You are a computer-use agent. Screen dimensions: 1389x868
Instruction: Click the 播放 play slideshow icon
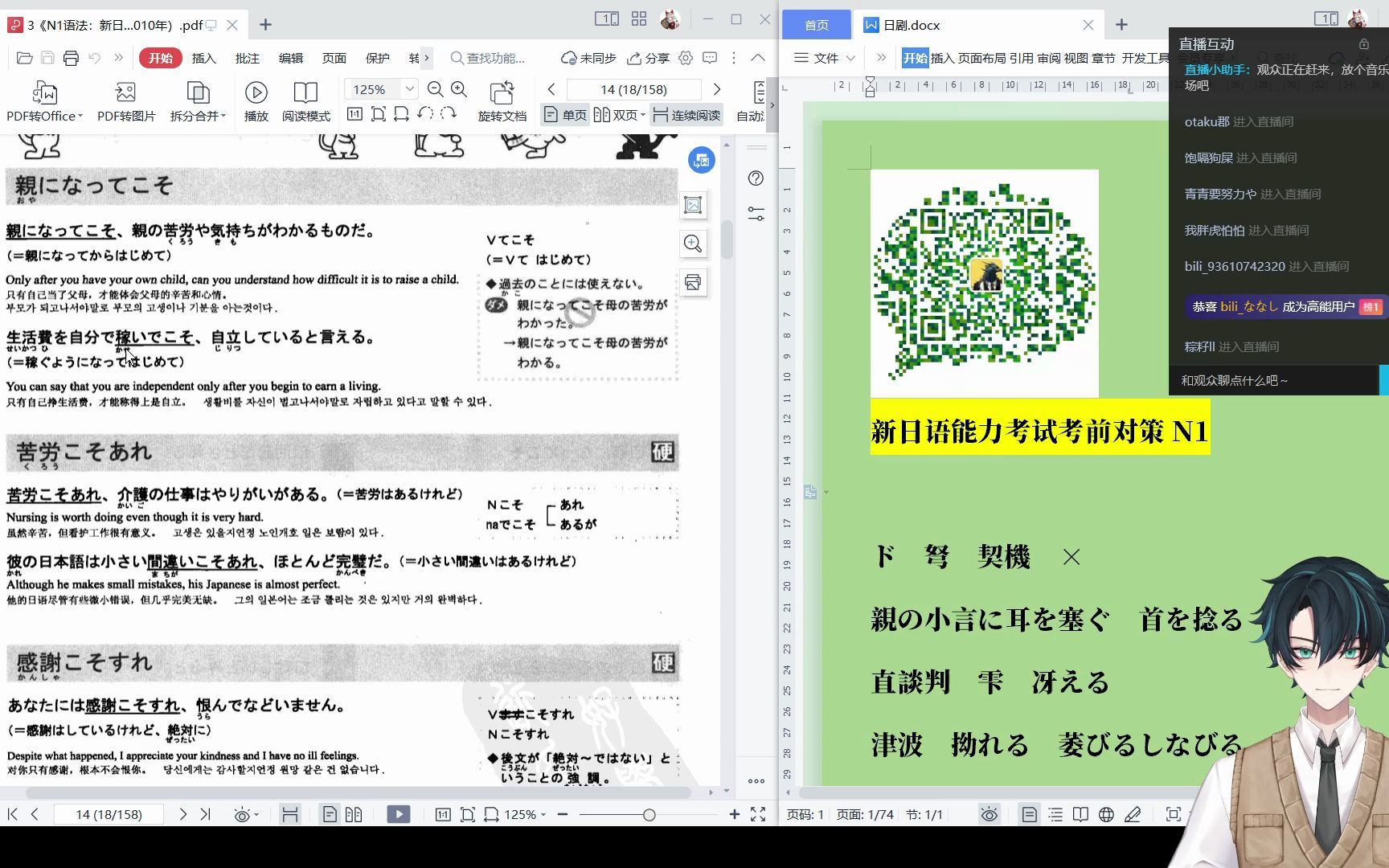coord(256,101)
